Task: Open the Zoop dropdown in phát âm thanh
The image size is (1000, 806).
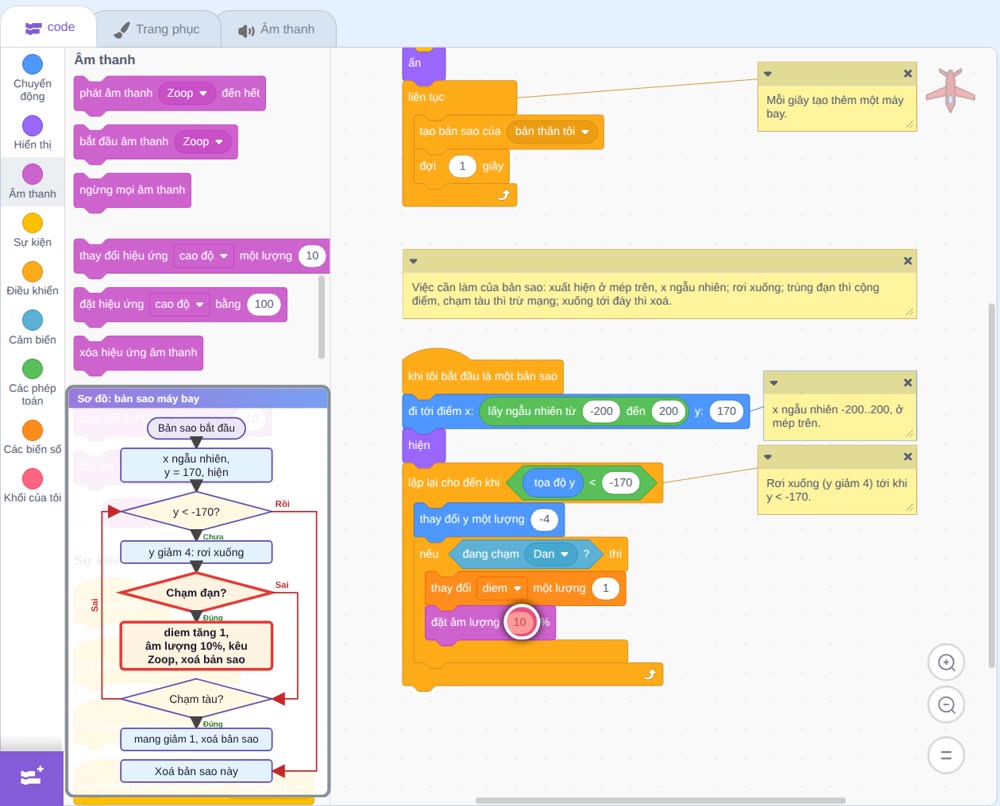Action: tap(187, 93)
